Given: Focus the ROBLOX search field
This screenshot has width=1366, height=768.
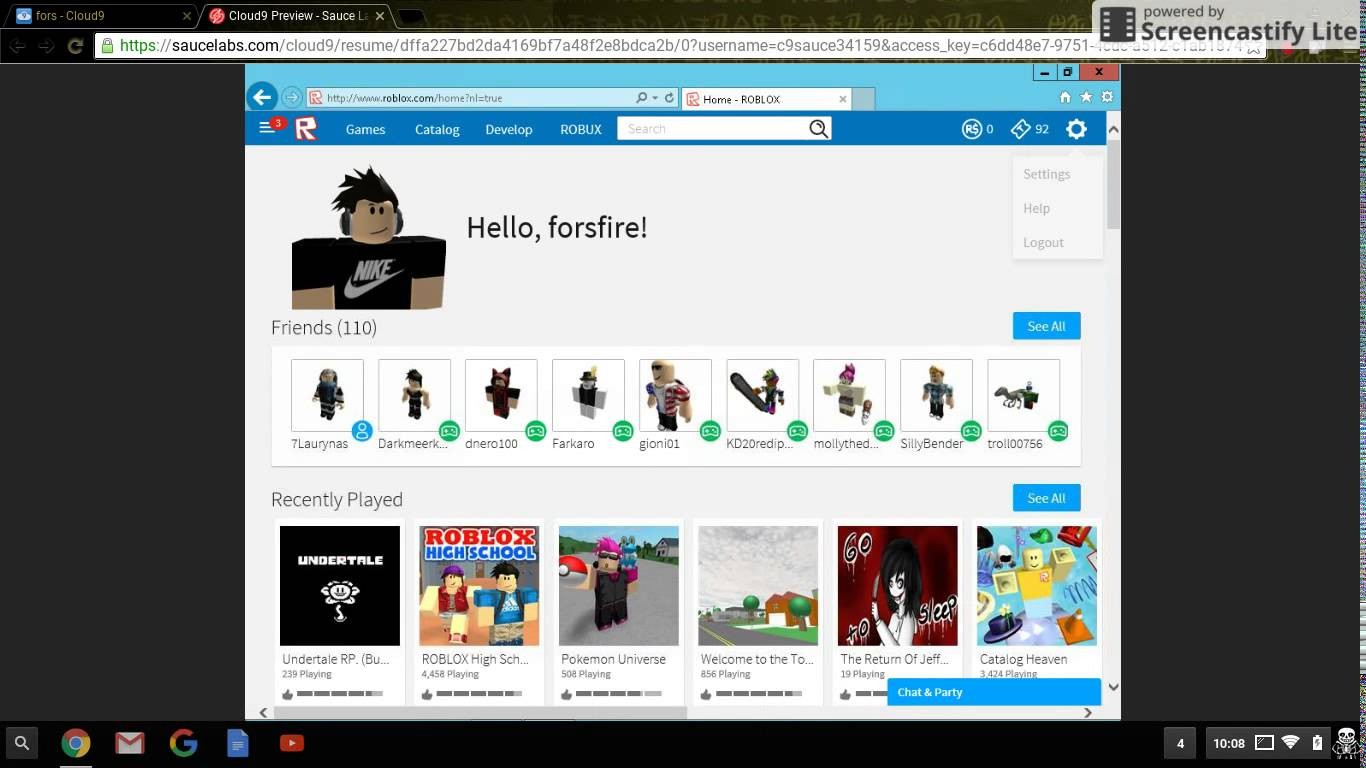Looking at the screenshot, I should (713, 128).
